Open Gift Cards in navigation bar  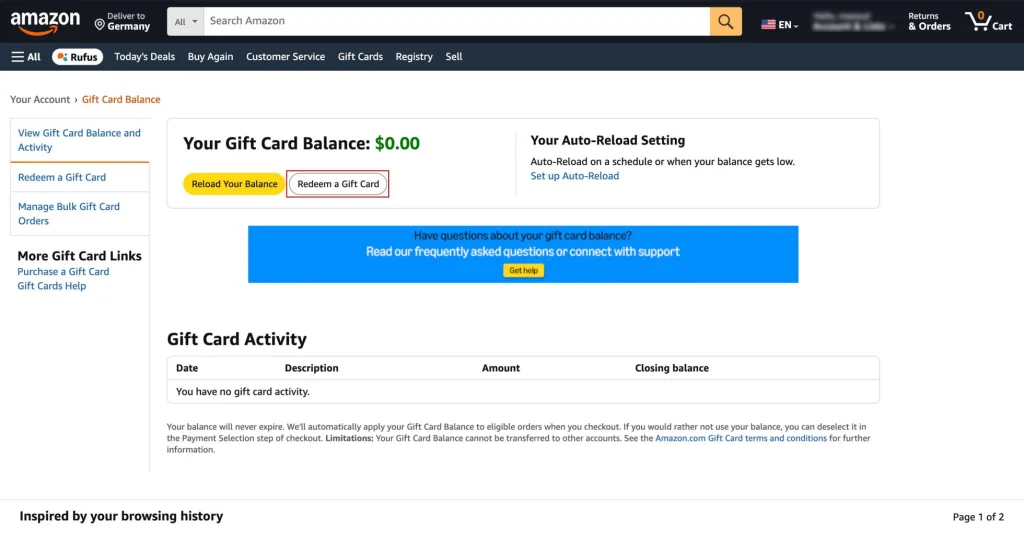pos(360,57)
